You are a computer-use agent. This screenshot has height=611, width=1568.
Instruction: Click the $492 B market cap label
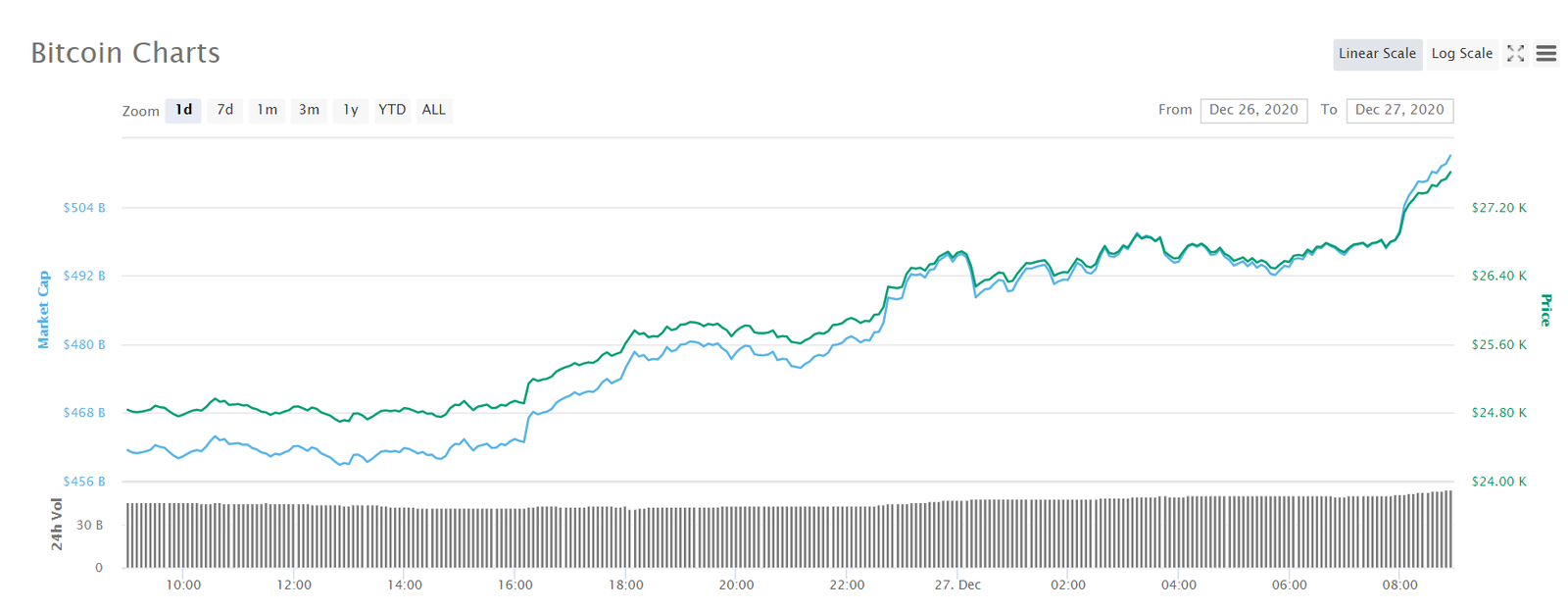pos(84,276)
